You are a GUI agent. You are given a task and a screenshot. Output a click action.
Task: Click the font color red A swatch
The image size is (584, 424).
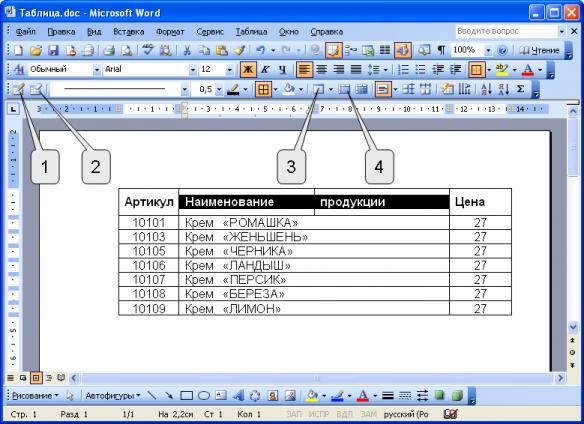click(x=528, y=70)
